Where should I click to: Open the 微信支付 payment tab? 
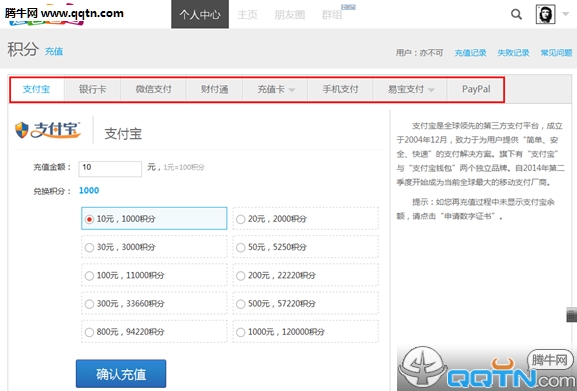pos(153,89)
